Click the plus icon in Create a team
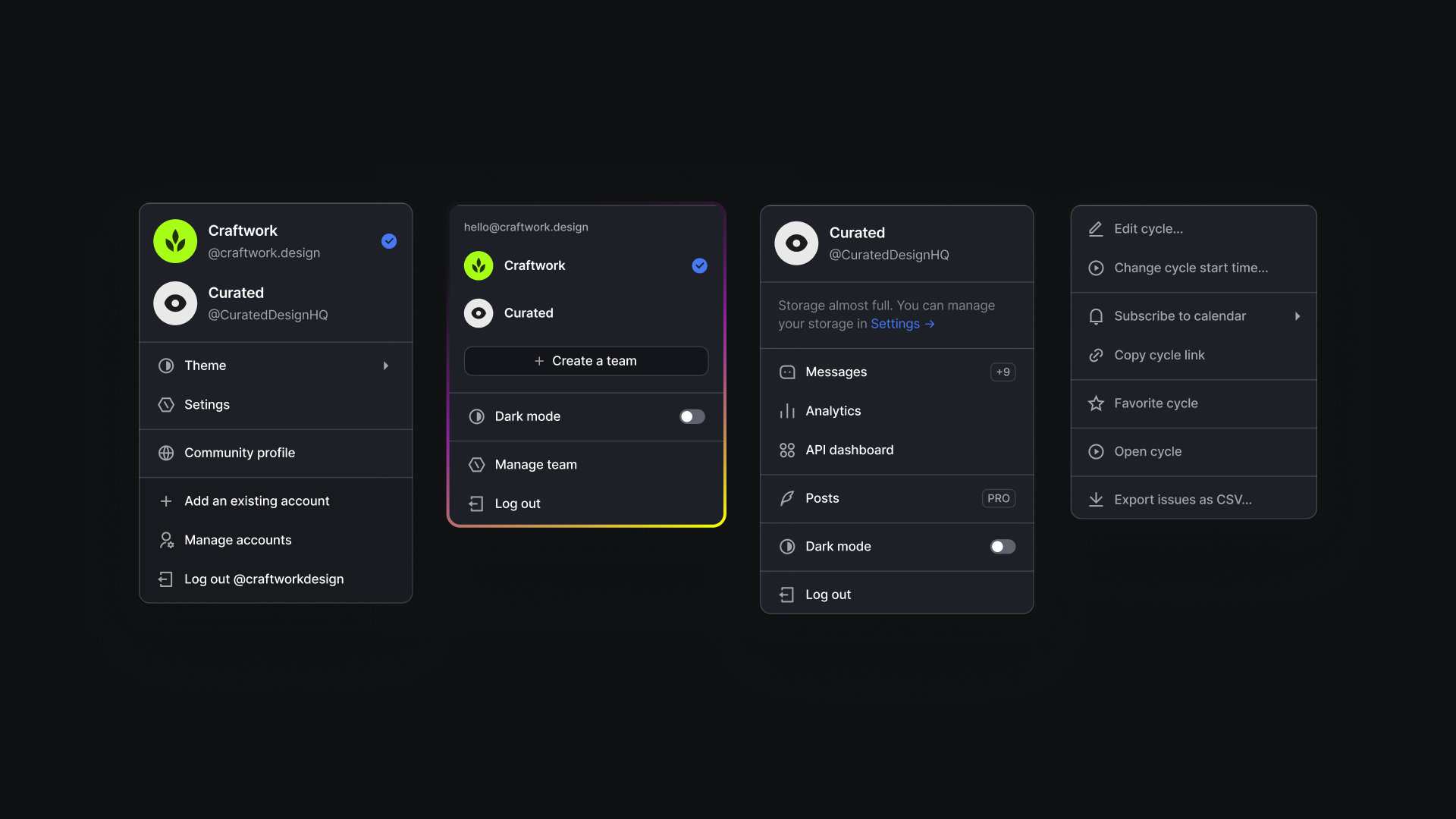The width and height of the screenshot is (1456, 819). [x=539, y=361]
